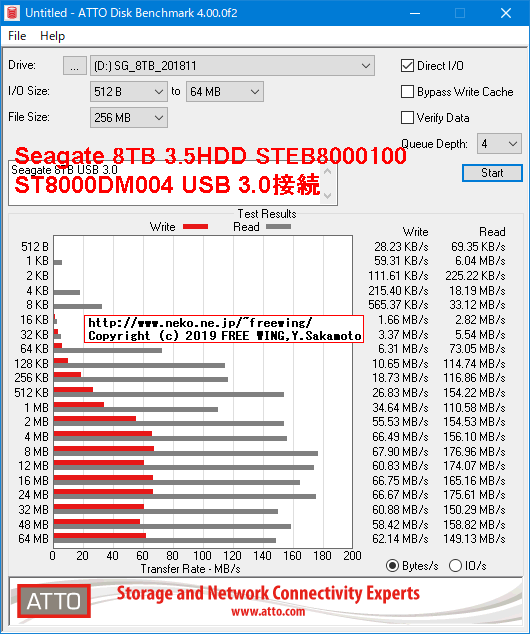This screenshot has height=634, width=530.
Task: Click the Storage and Network Connectivity Experts banner
Action: tap(268, 594)
